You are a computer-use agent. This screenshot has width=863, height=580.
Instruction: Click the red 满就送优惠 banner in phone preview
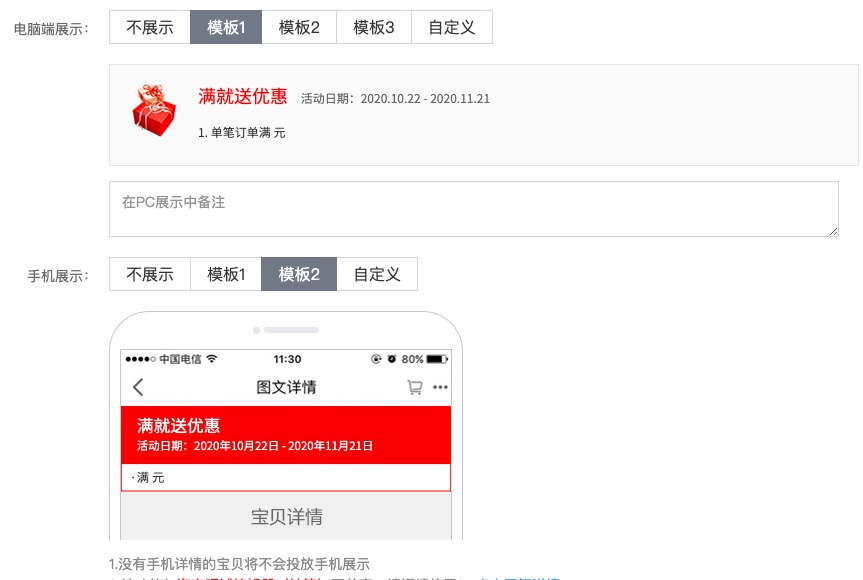(286, 435)
